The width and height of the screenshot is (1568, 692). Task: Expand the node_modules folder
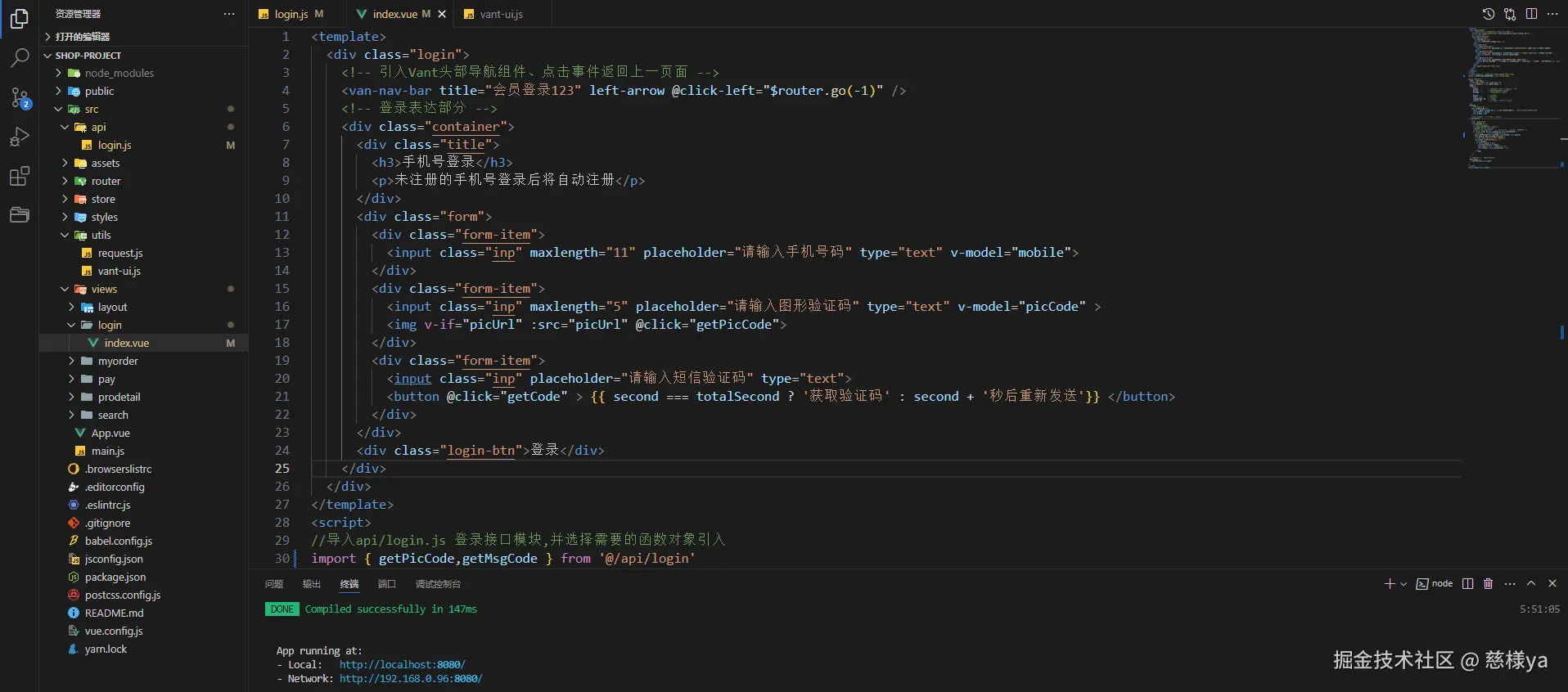144,73
